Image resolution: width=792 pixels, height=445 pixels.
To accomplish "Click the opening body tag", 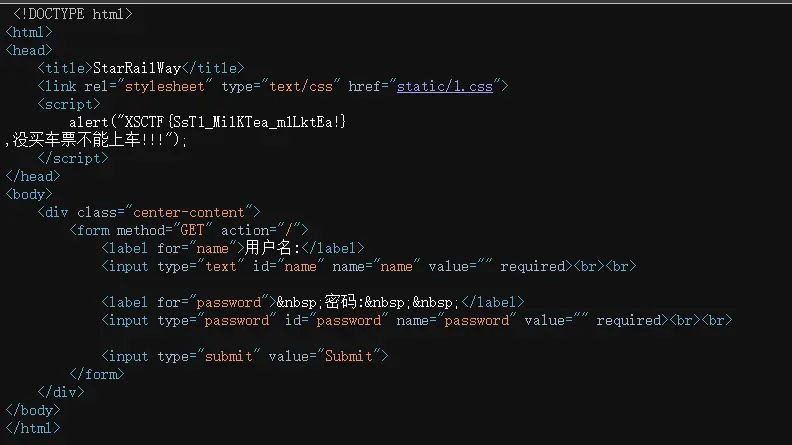I will tap(29, 194).
